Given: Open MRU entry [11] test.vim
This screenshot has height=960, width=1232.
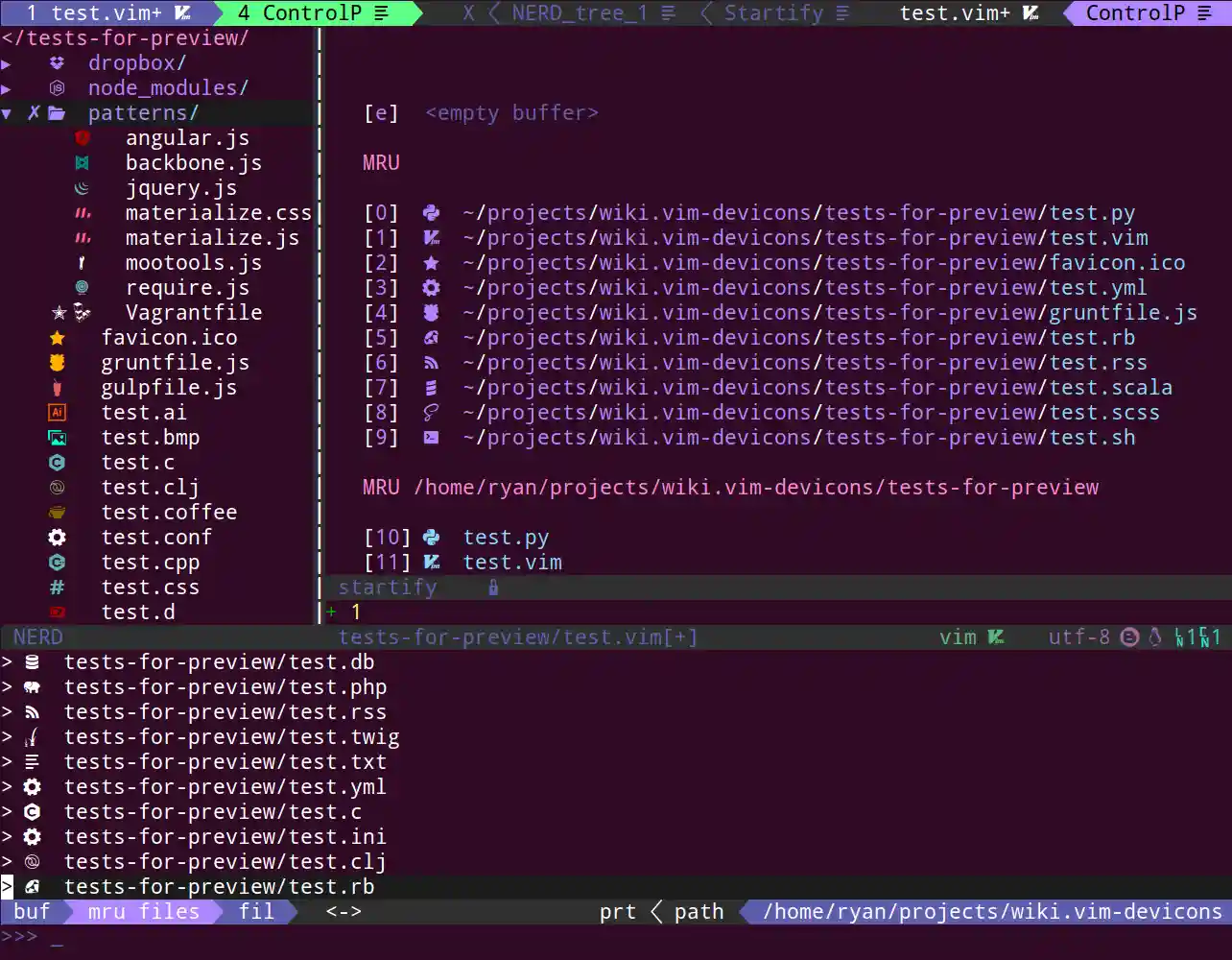Looking at the screenshot, I should pos(512,562).
